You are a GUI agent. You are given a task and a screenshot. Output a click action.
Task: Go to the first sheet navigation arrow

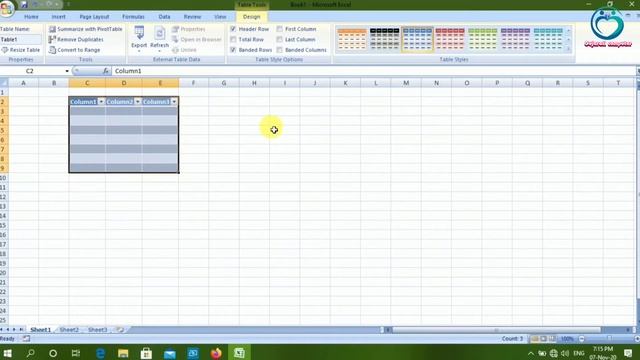click(x=2, y=329)
